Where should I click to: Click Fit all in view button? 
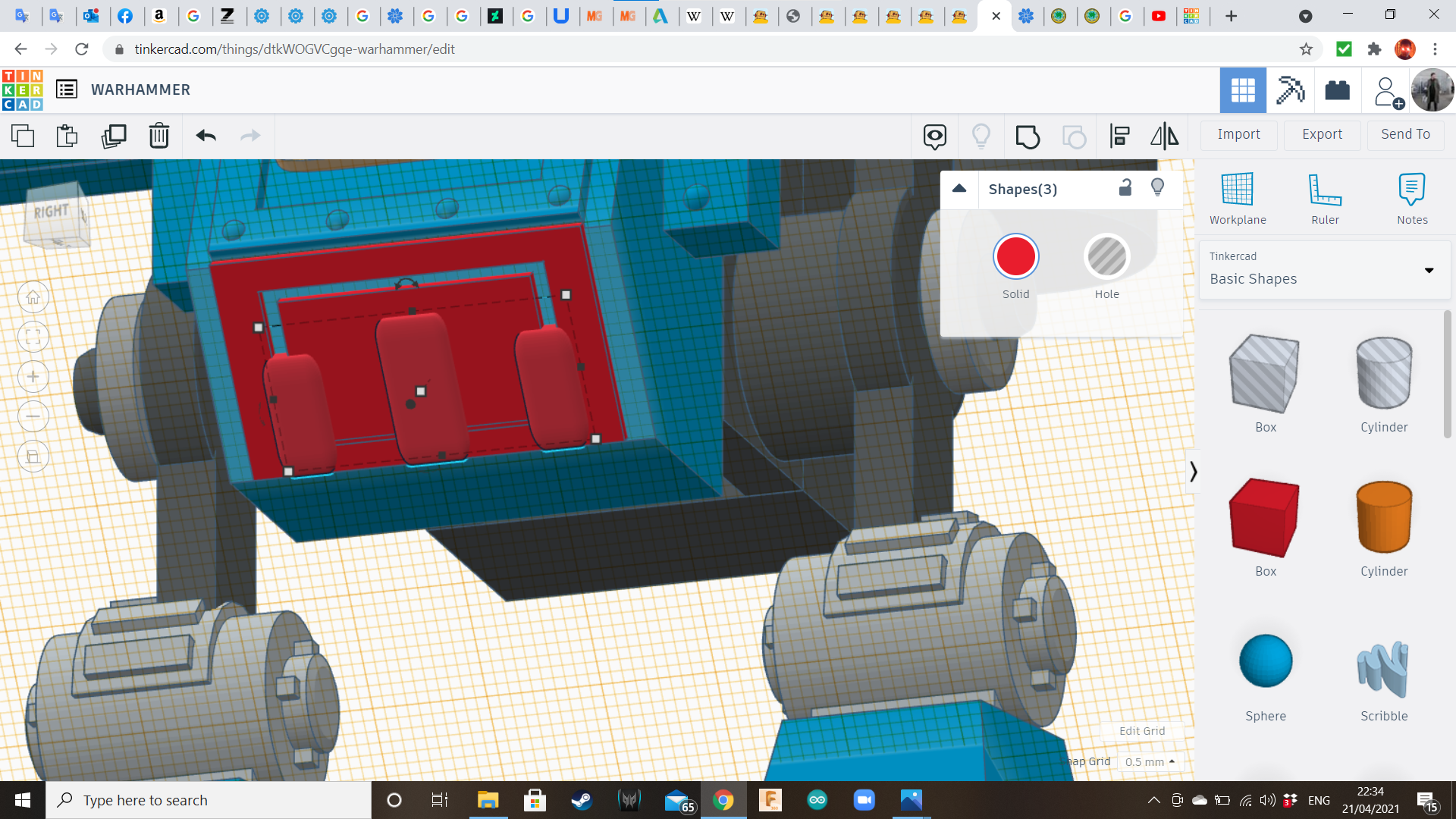coord(33,337)
